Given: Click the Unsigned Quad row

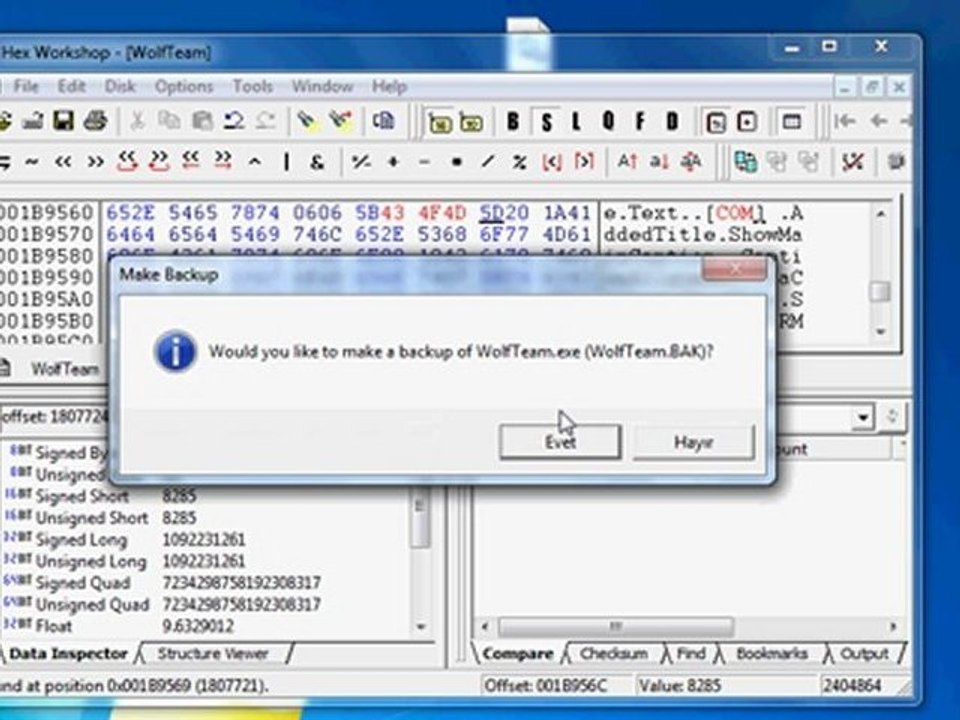Looking at the screenshot, I should tap(205, 604).
